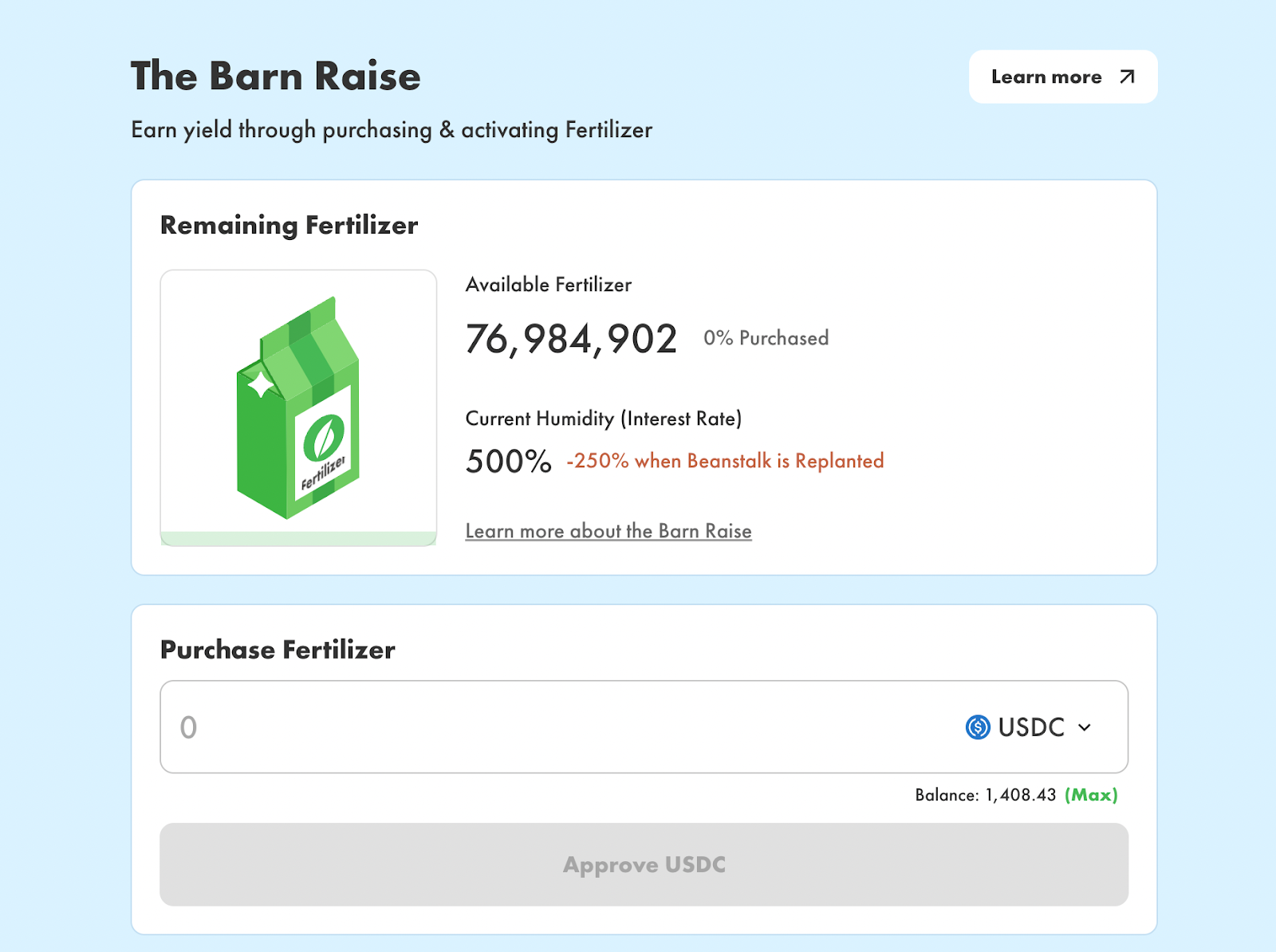Image resolution: width=1276 pixels, height=952 pixels.
Task: Click the Balance: 1,408.43 text
Action: tap(985, 795)
